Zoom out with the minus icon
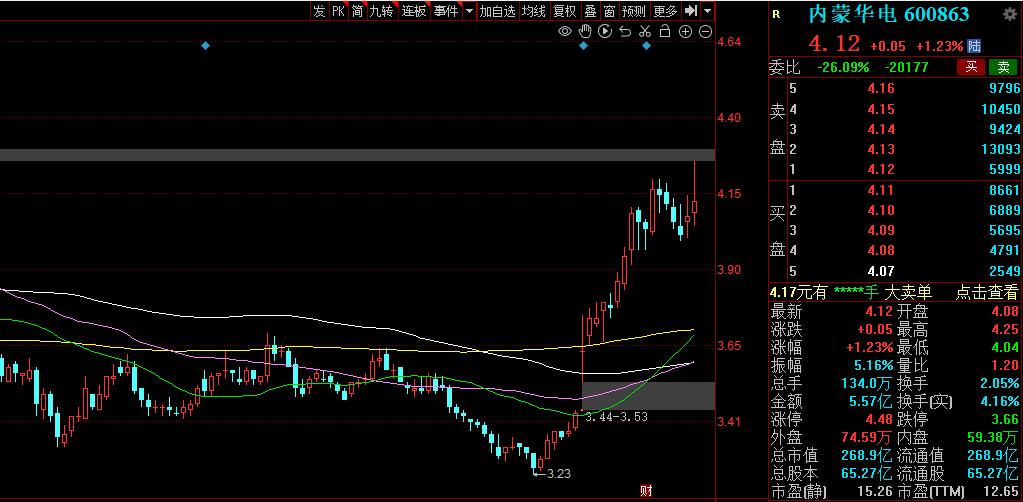The height and width of the screenshot is (502, 1023). [x=705, y=32]
